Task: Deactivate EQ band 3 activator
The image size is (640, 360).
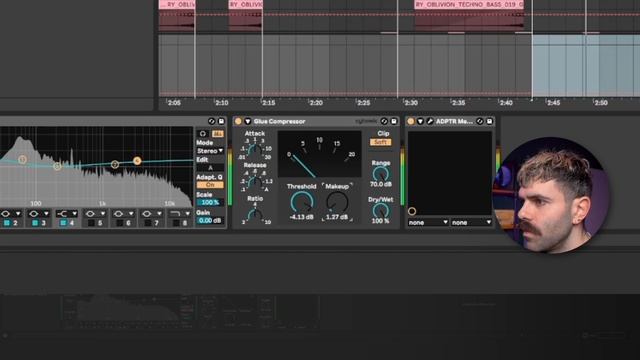Action: [35, 223]
